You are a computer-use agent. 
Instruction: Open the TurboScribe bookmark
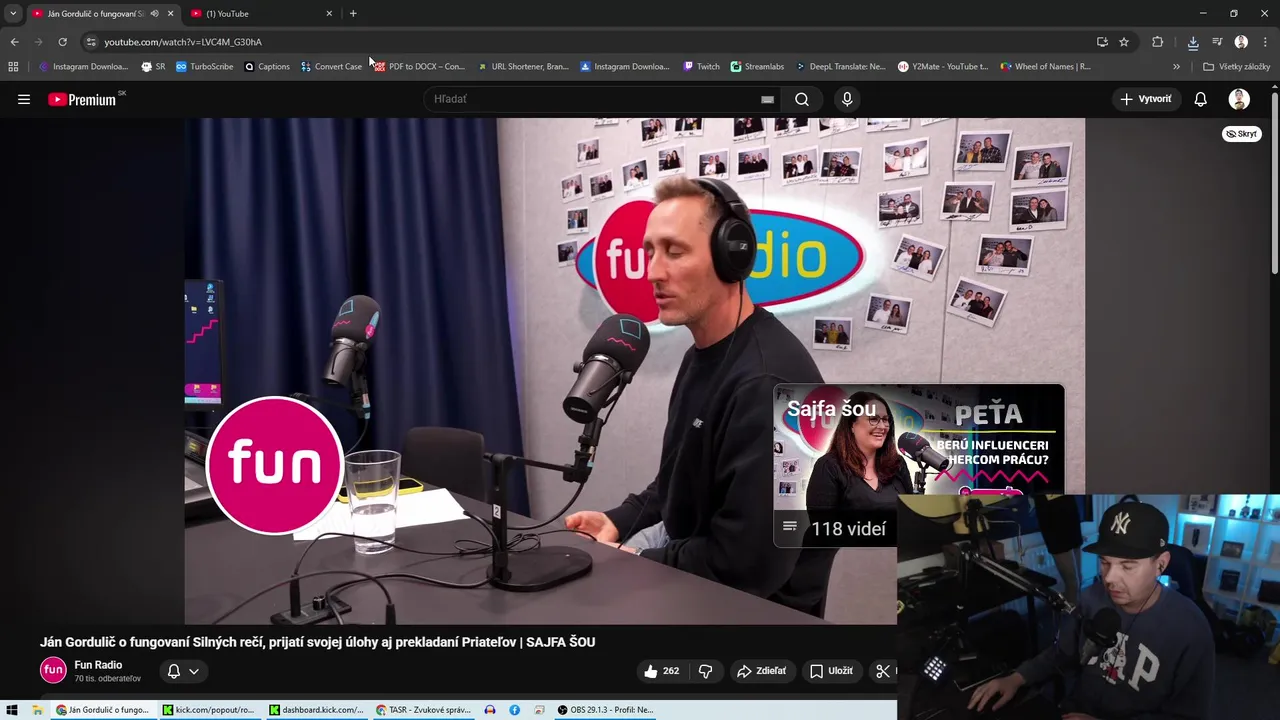[x=205, y=67]
